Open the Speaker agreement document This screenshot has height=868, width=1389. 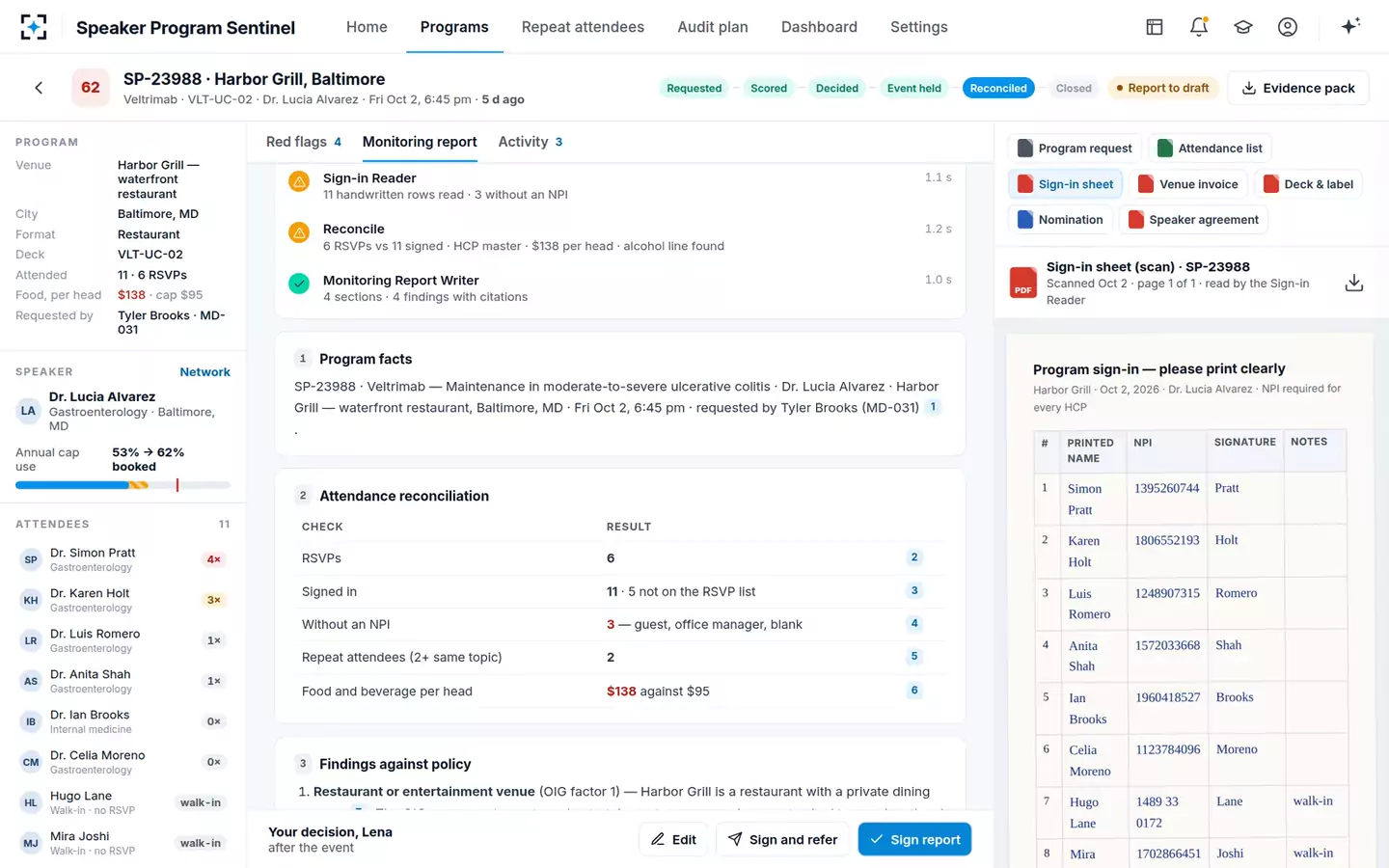click(1194, 220)
